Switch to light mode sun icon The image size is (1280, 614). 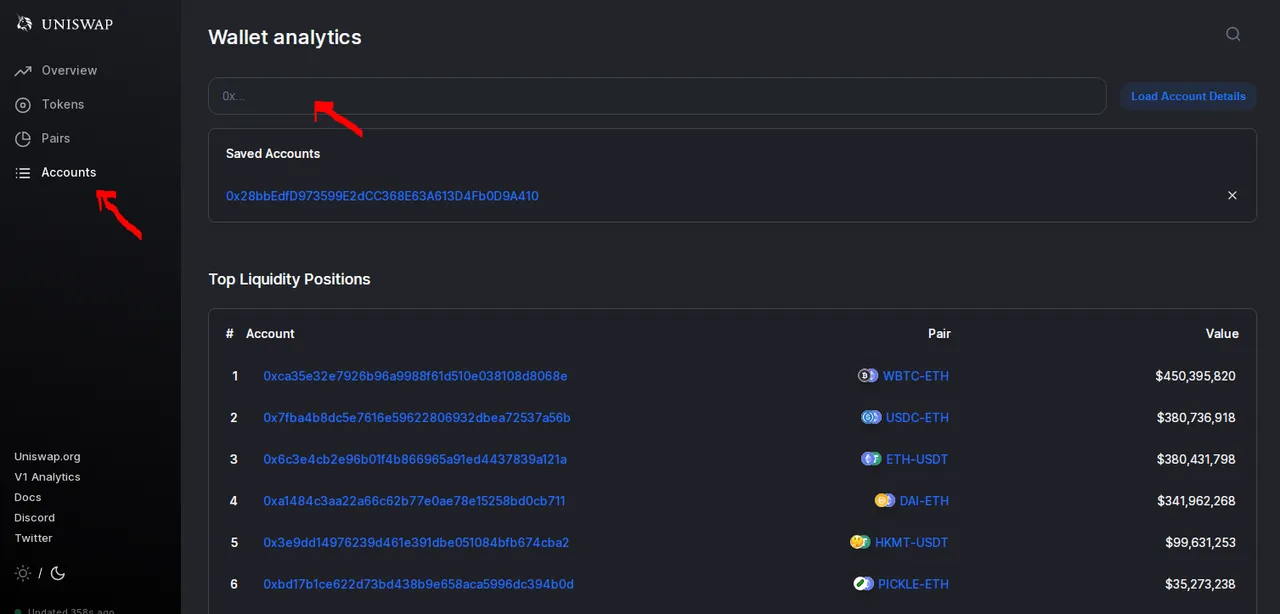pos(23,573)
